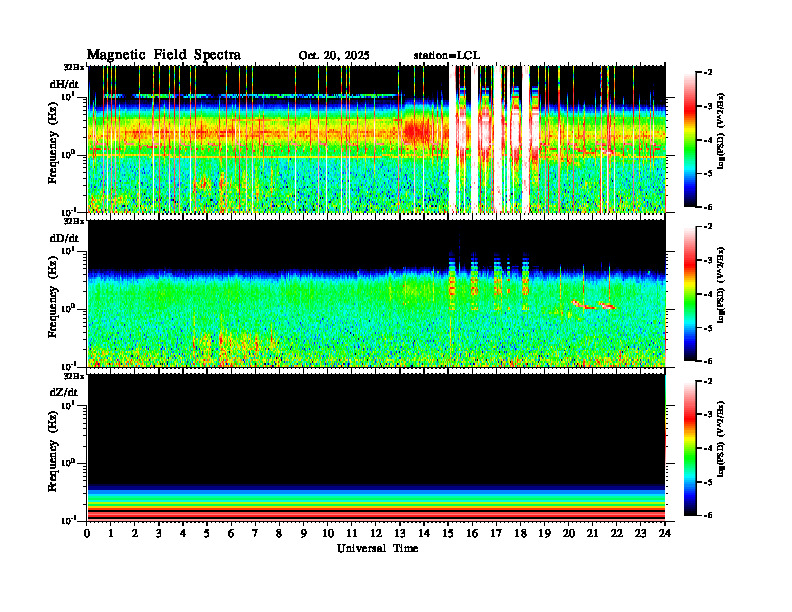
Task: Click the "station=LCL" label
Action: [x=447, y=56]
